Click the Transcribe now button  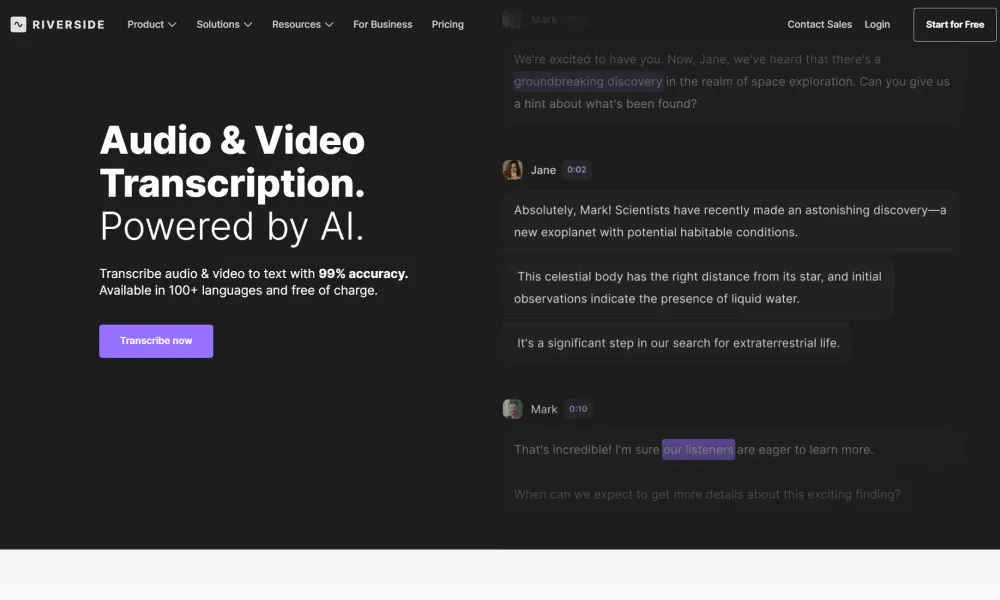pyautogui.click(x=156, y=341)
